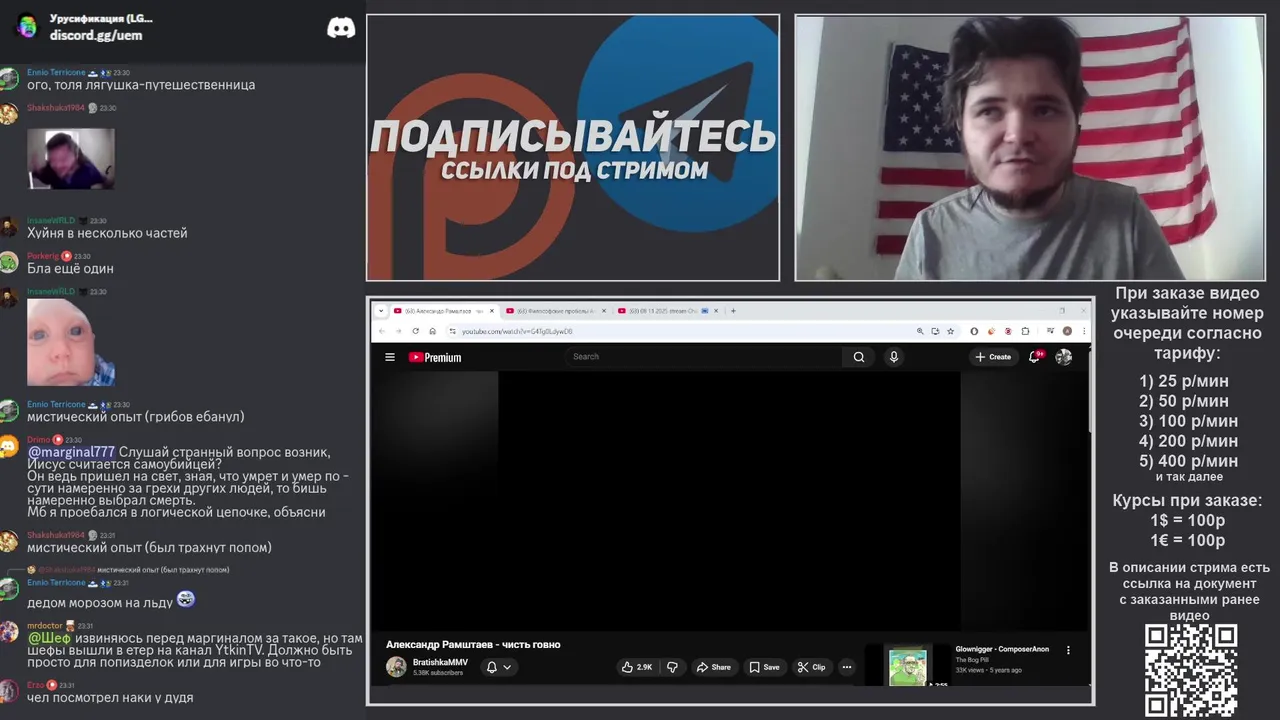The image size is (1280, 720).
Task: Click the @marginal777 mention
Action: click(x=71, y=452)
